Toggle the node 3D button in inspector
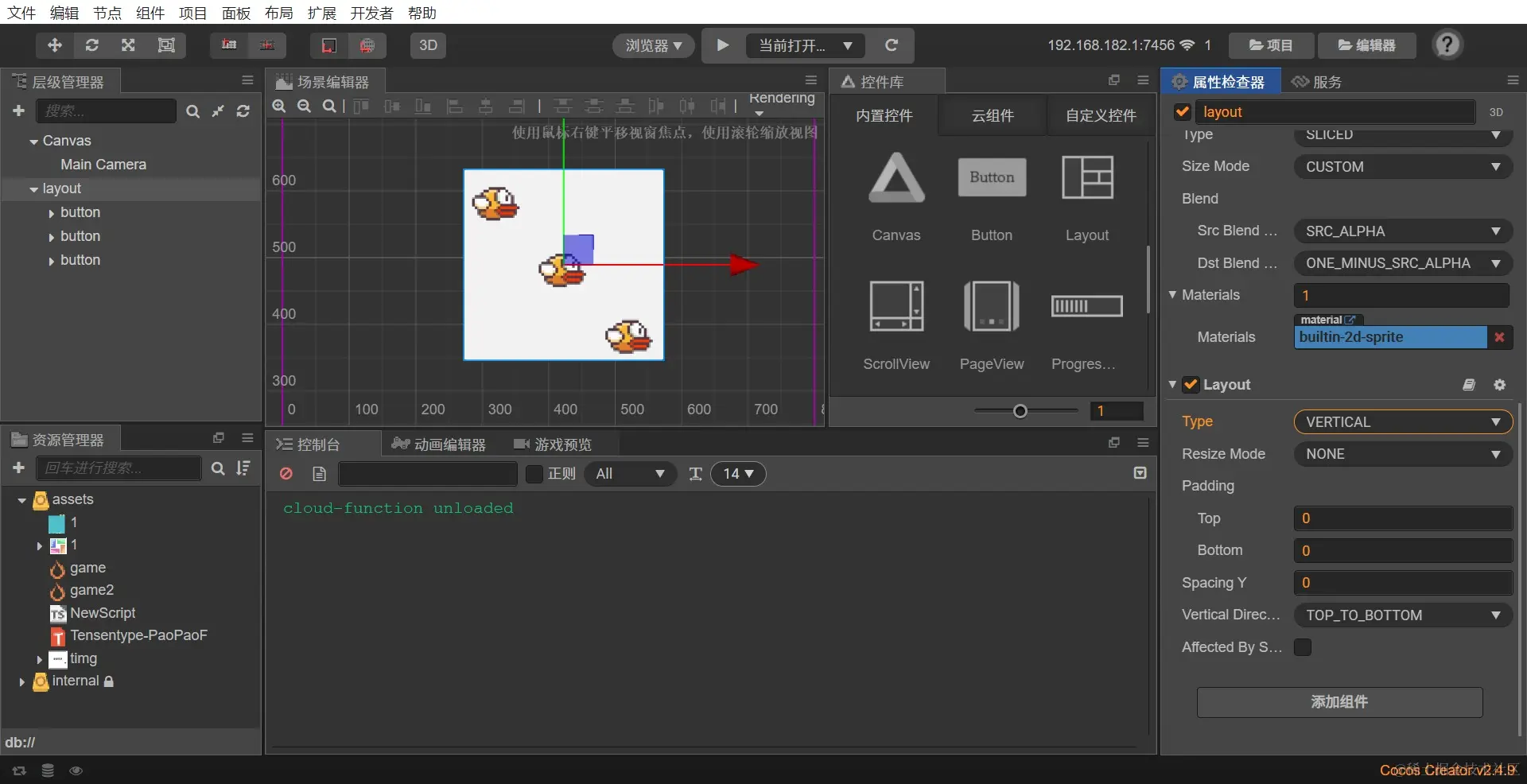The width and height of the screenshot is (1527, 784). point(1496,112)
